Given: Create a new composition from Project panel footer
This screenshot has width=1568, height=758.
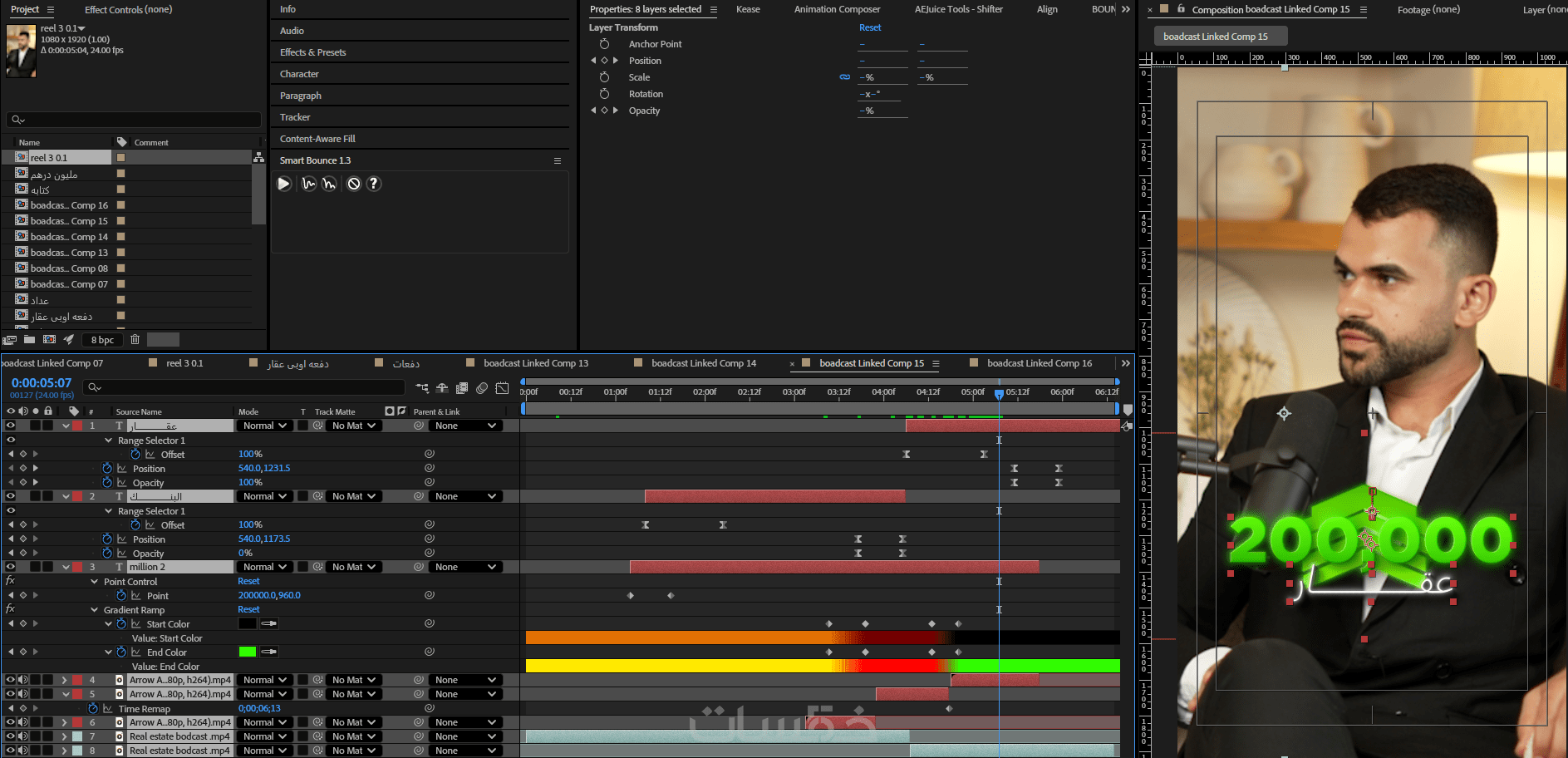Looking at the screenshot, I should pyautogui.click(x=49, y=339).
